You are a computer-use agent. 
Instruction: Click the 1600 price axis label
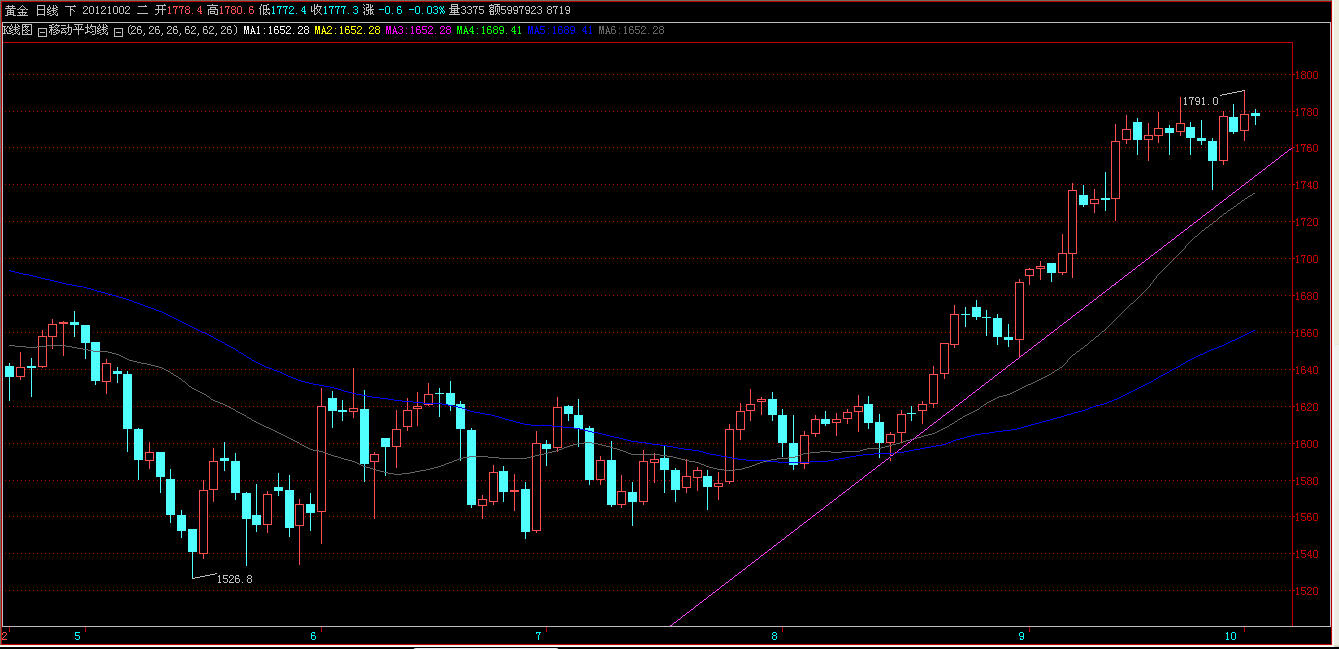[1307, 444]
